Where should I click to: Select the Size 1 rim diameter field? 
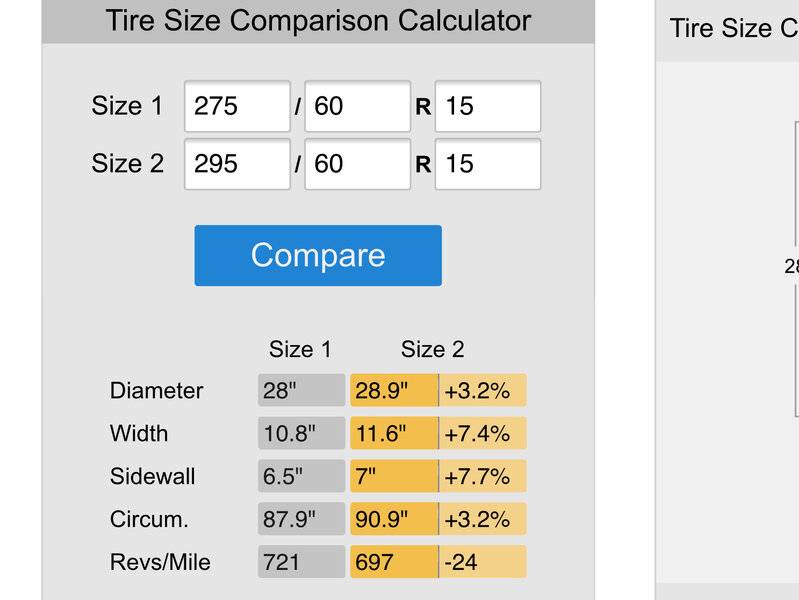(x=488, y=106)
